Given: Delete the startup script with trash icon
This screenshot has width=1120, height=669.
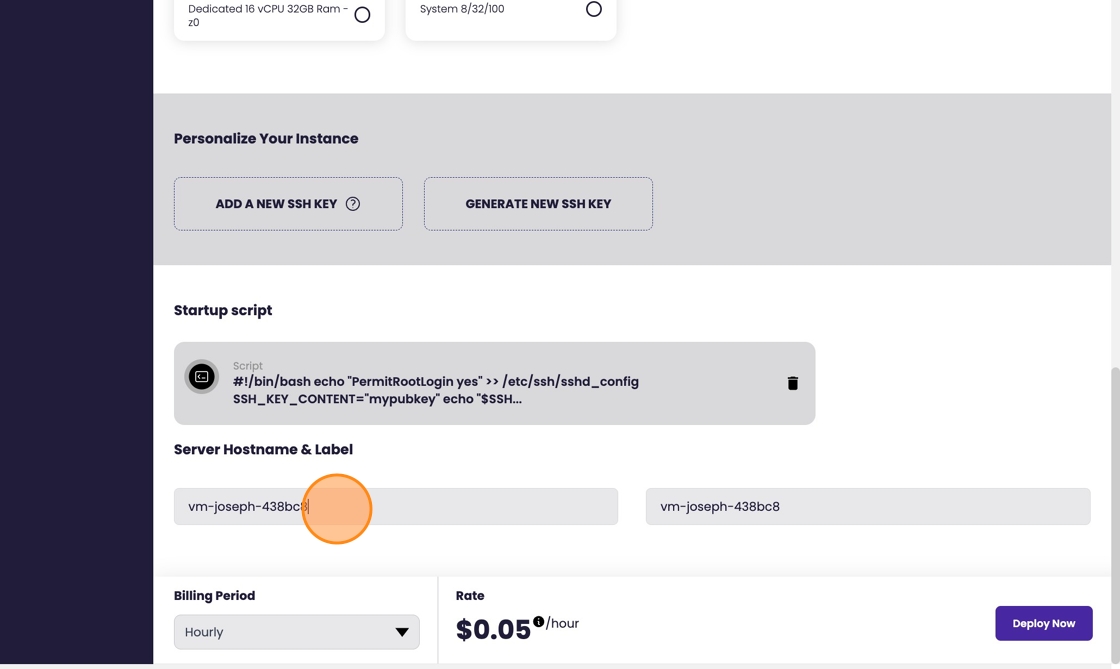Looking at the screenshot, I should pyautogui.click(x=793, y=383).
